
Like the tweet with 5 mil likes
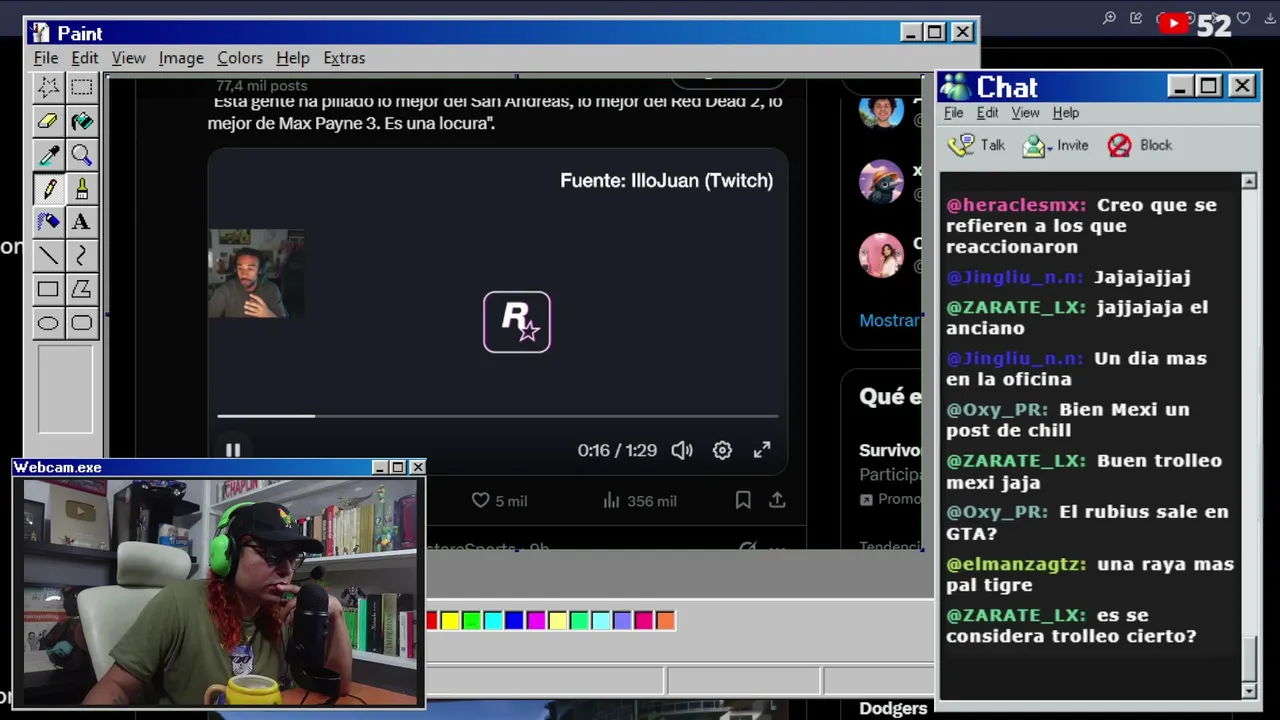point(499,501)
